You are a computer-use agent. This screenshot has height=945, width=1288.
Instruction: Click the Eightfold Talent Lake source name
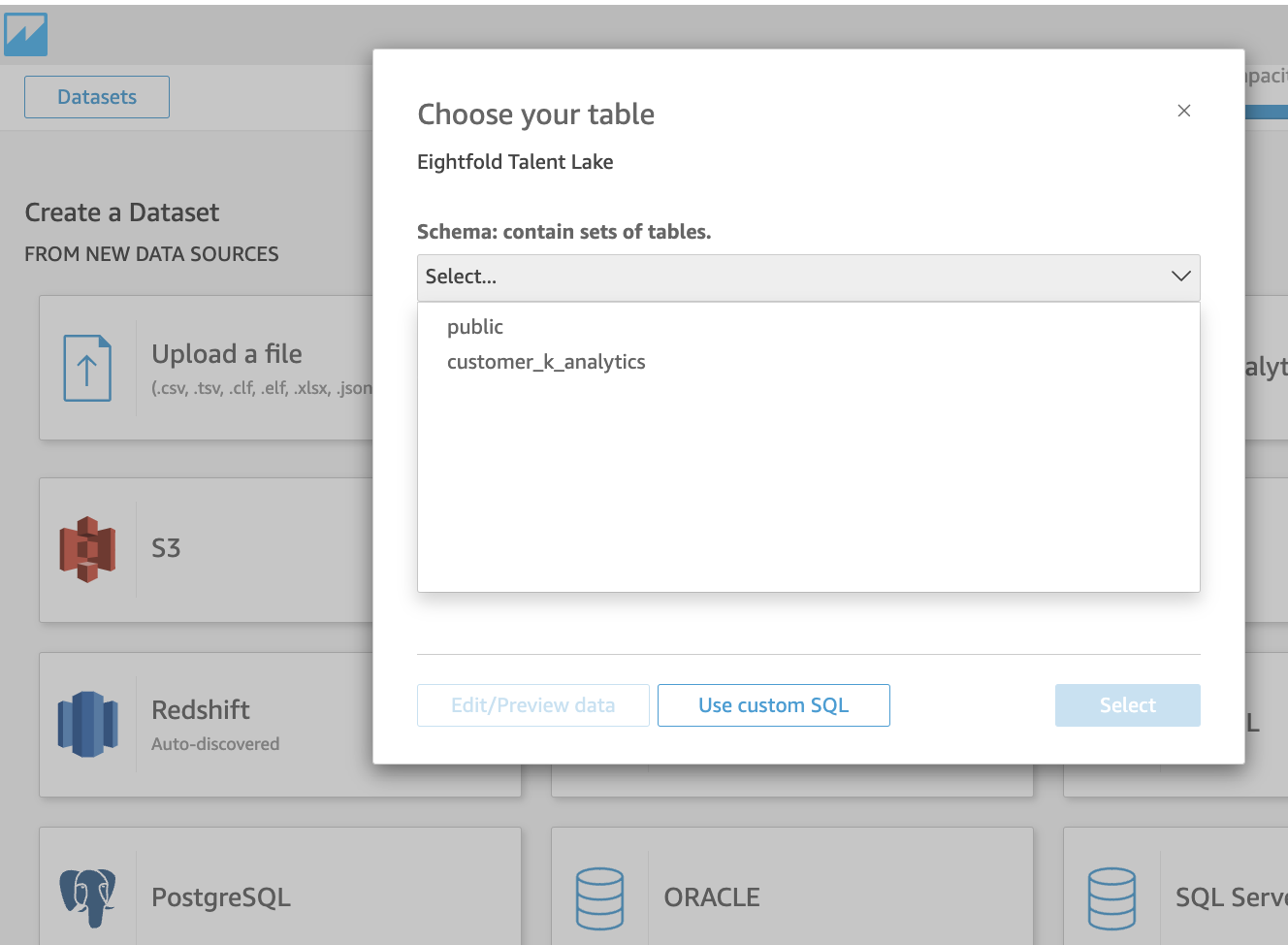pyautogui.click(x=515, y=162)
